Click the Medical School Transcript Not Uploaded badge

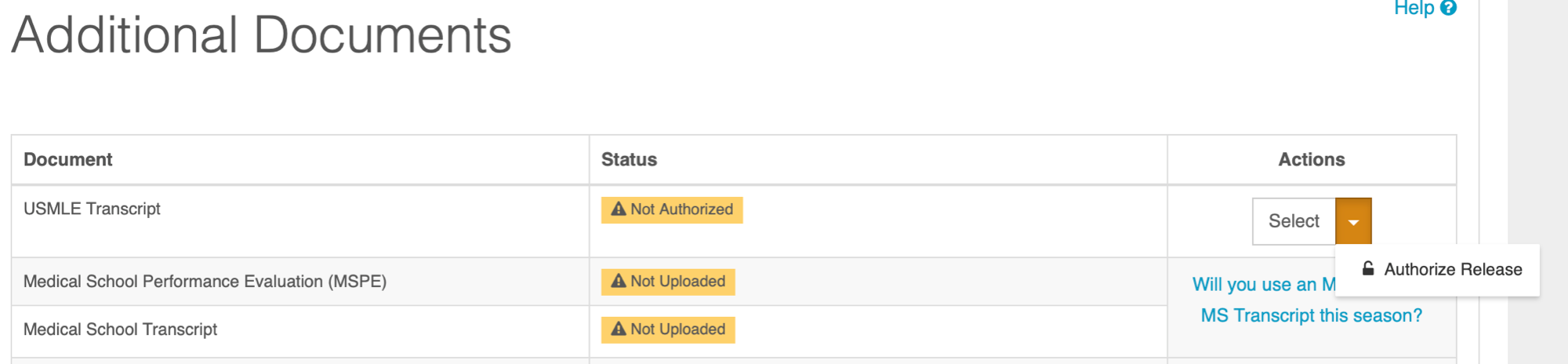click(x=668, y=329)
